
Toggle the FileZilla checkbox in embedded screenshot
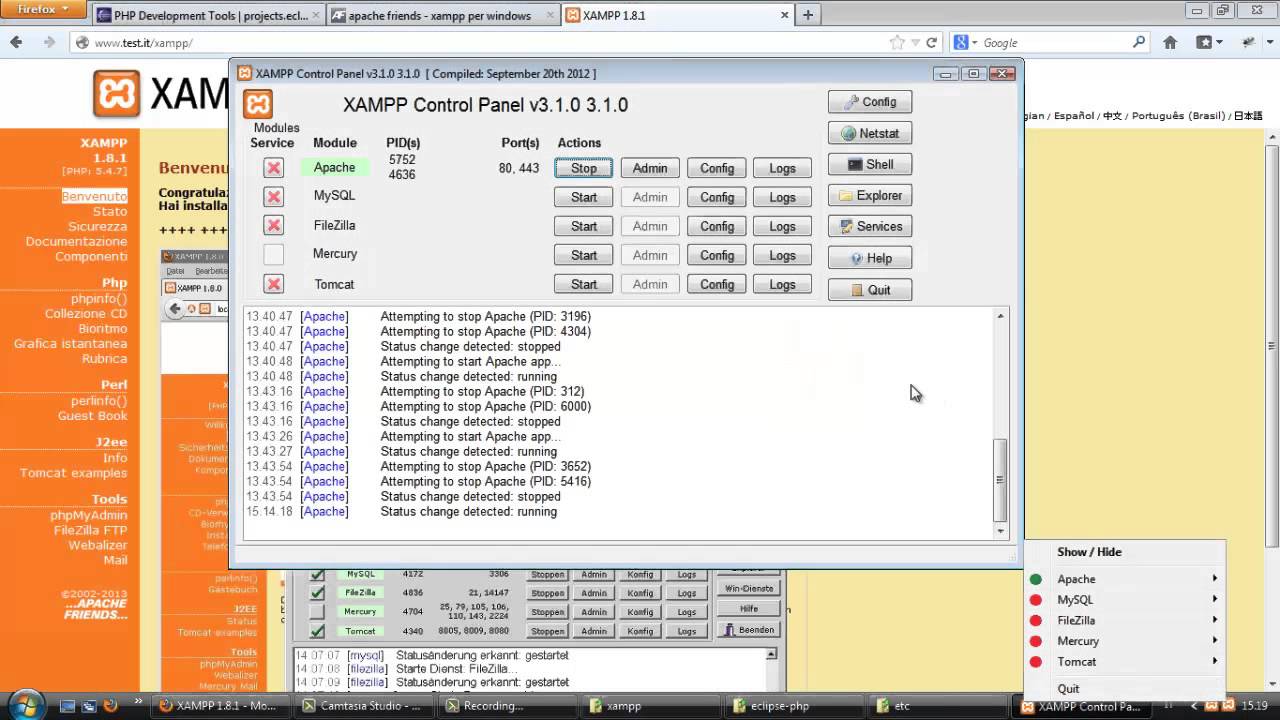[x=317, y=592]
